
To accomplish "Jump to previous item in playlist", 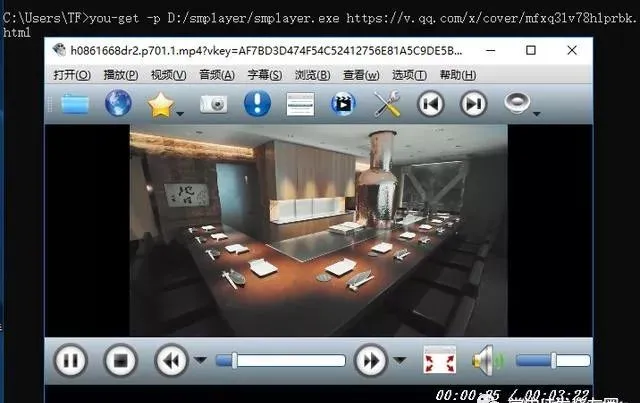I will coord(430,104).
